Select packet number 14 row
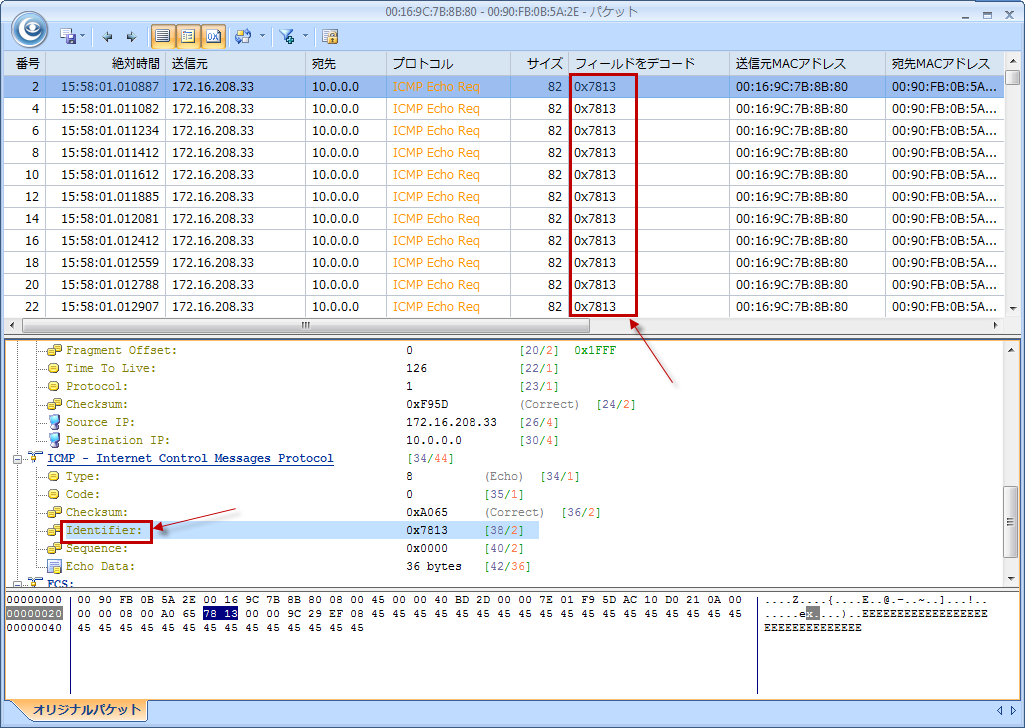The height and width of the screenshot is (728, 1025). (x=300, y=218)
